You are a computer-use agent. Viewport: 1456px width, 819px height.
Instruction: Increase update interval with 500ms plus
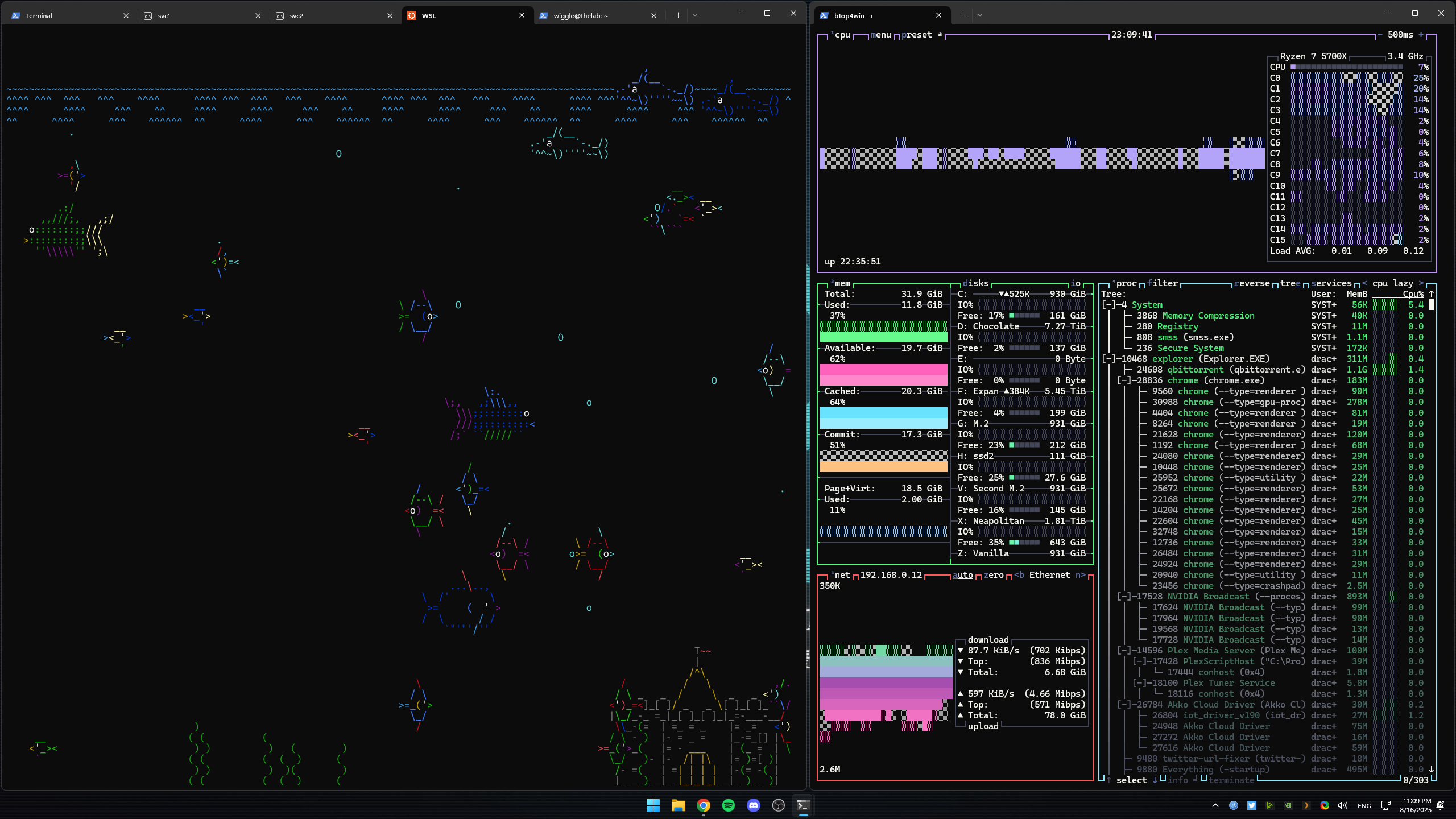[1421, 35]
